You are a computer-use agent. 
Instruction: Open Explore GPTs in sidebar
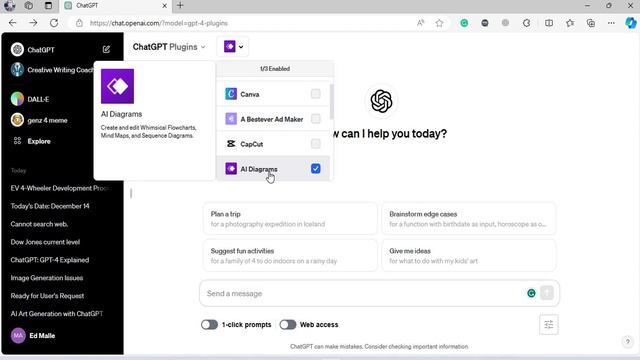[39, 141]
